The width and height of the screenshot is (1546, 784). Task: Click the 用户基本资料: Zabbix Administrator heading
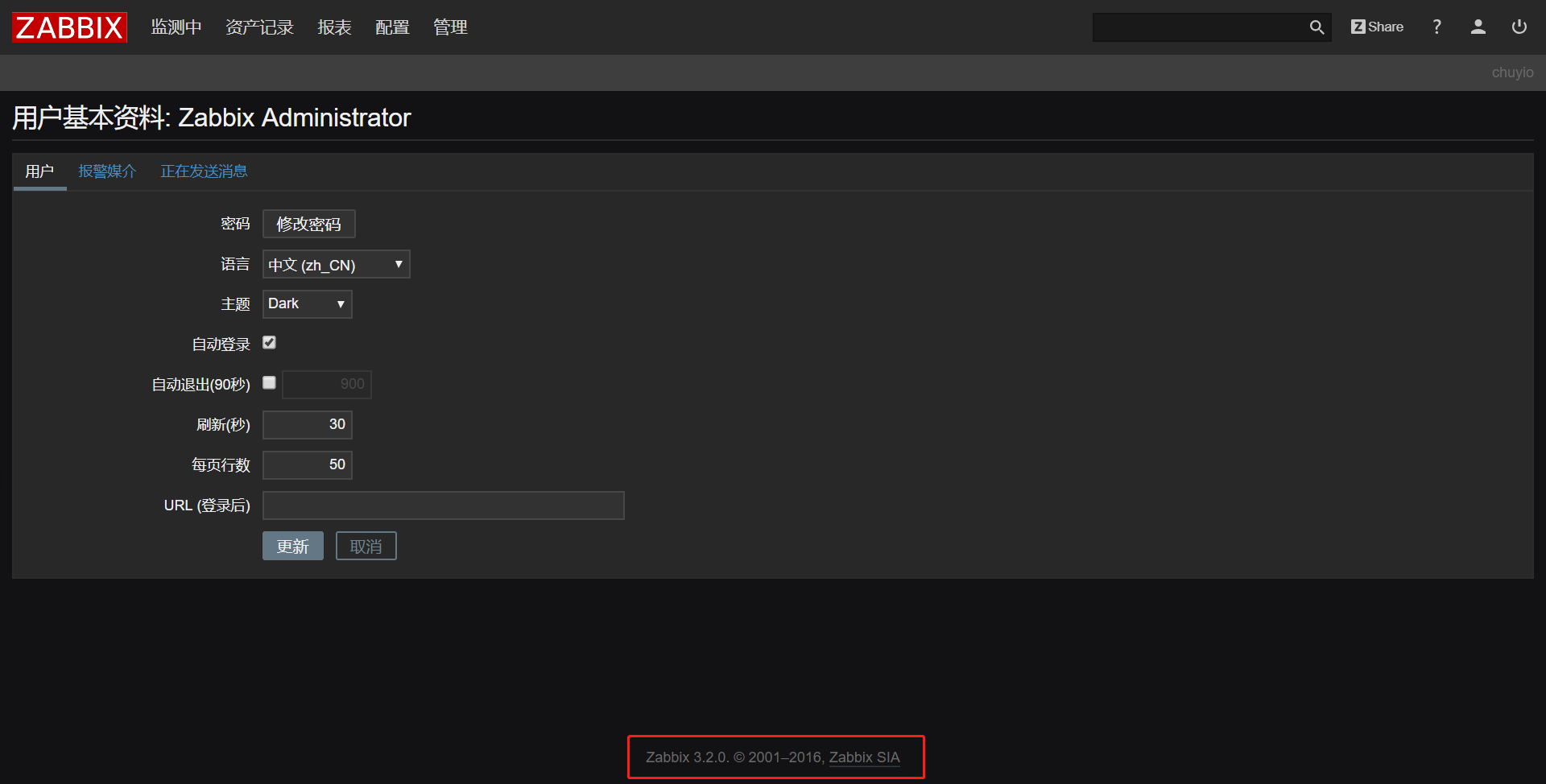pyautogui.click(x=212, y=118)
